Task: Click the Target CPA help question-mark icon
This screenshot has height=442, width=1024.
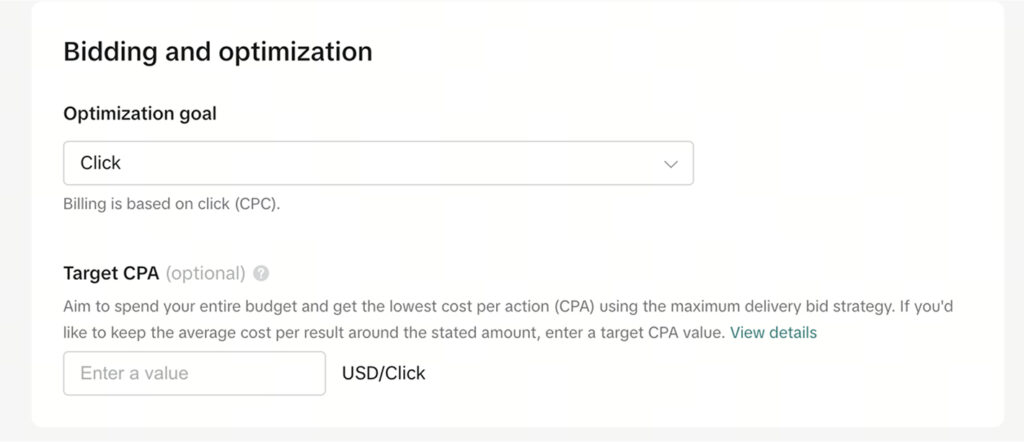Action: click(262, 273)
